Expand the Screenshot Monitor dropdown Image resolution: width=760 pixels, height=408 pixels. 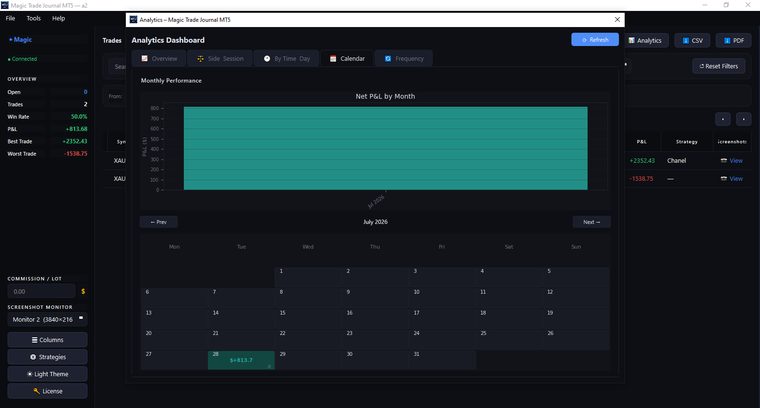tap(48, 319)
